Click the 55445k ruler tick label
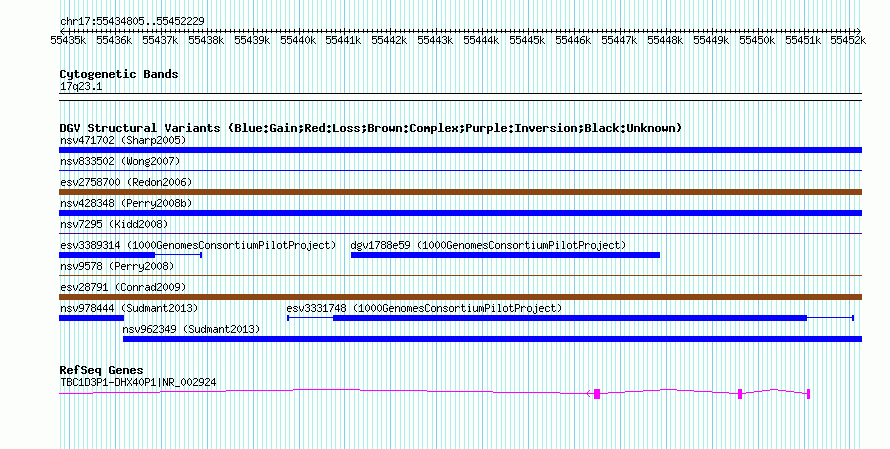Image resolution: width=890 pixels, height=449 pixels. point(527,40)
